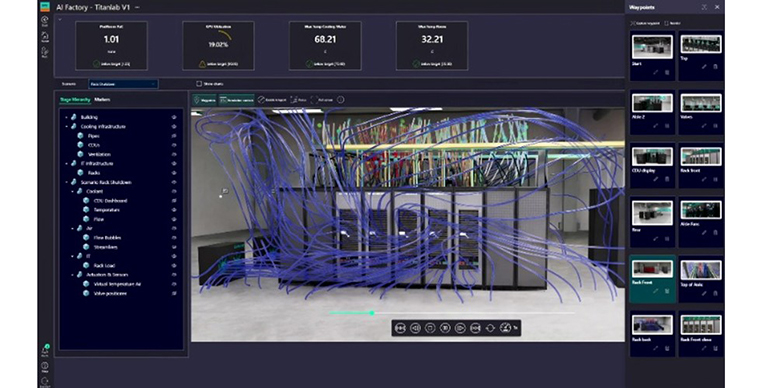Edit the Rack Front close waypoint

click(704, 348)
